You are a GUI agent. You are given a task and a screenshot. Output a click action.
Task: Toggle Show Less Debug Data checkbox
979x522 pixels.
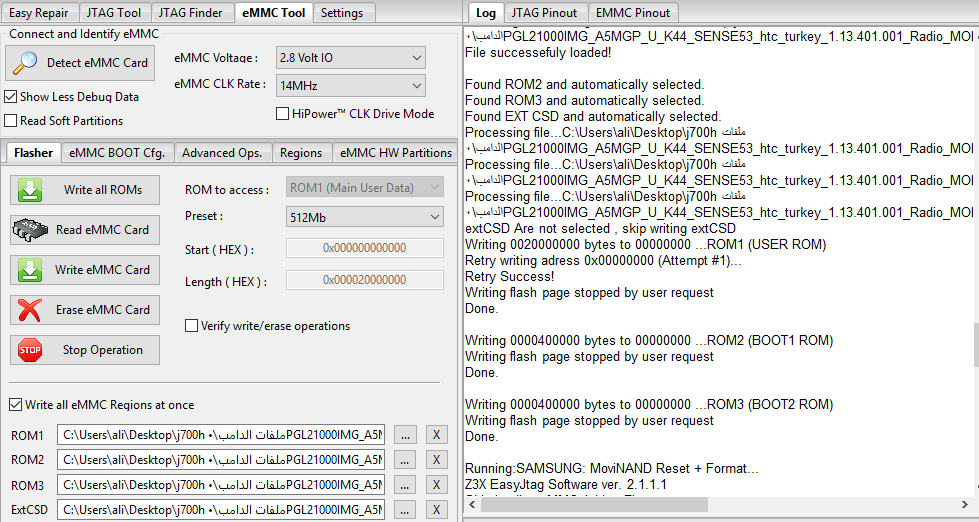click(11, 97)
